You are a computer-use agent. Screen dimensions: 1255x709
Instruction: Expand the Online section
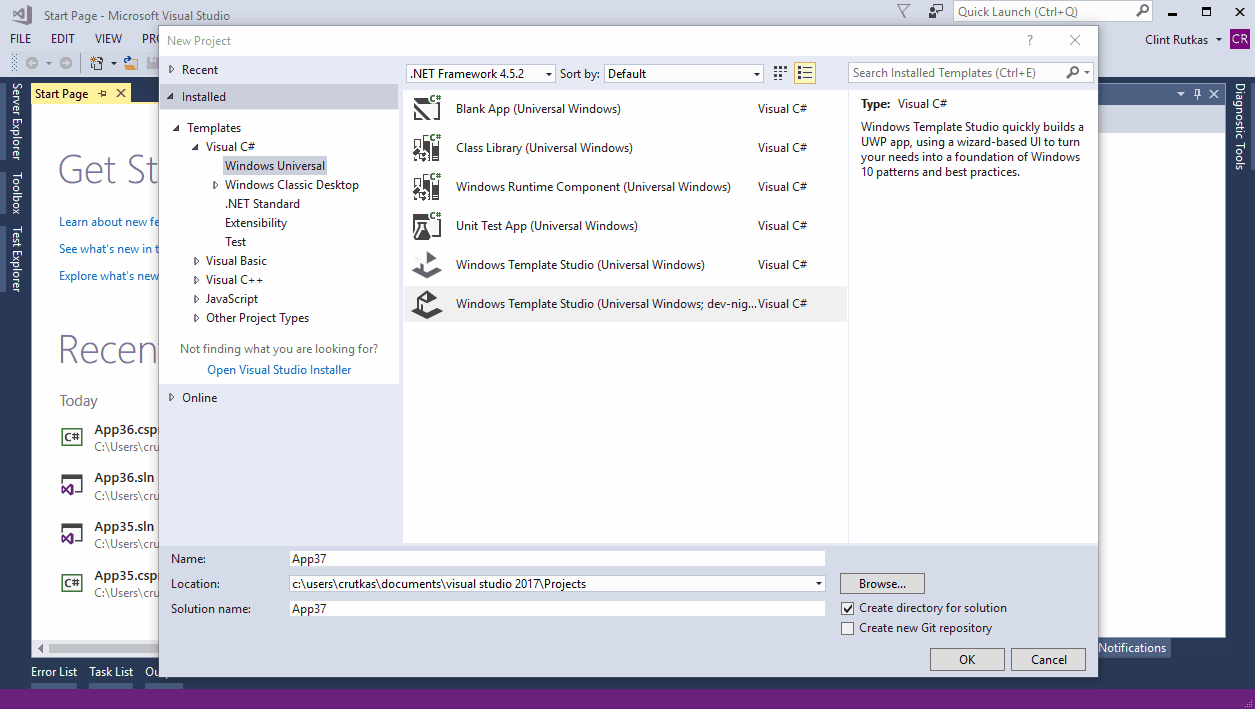[x=172, y=398]
